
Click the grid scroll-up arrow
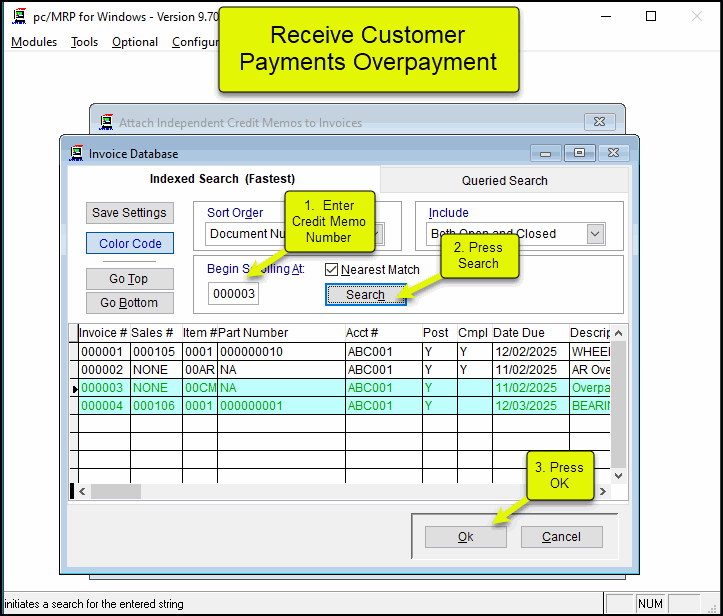pyautogui.click(x=618, y=333)
